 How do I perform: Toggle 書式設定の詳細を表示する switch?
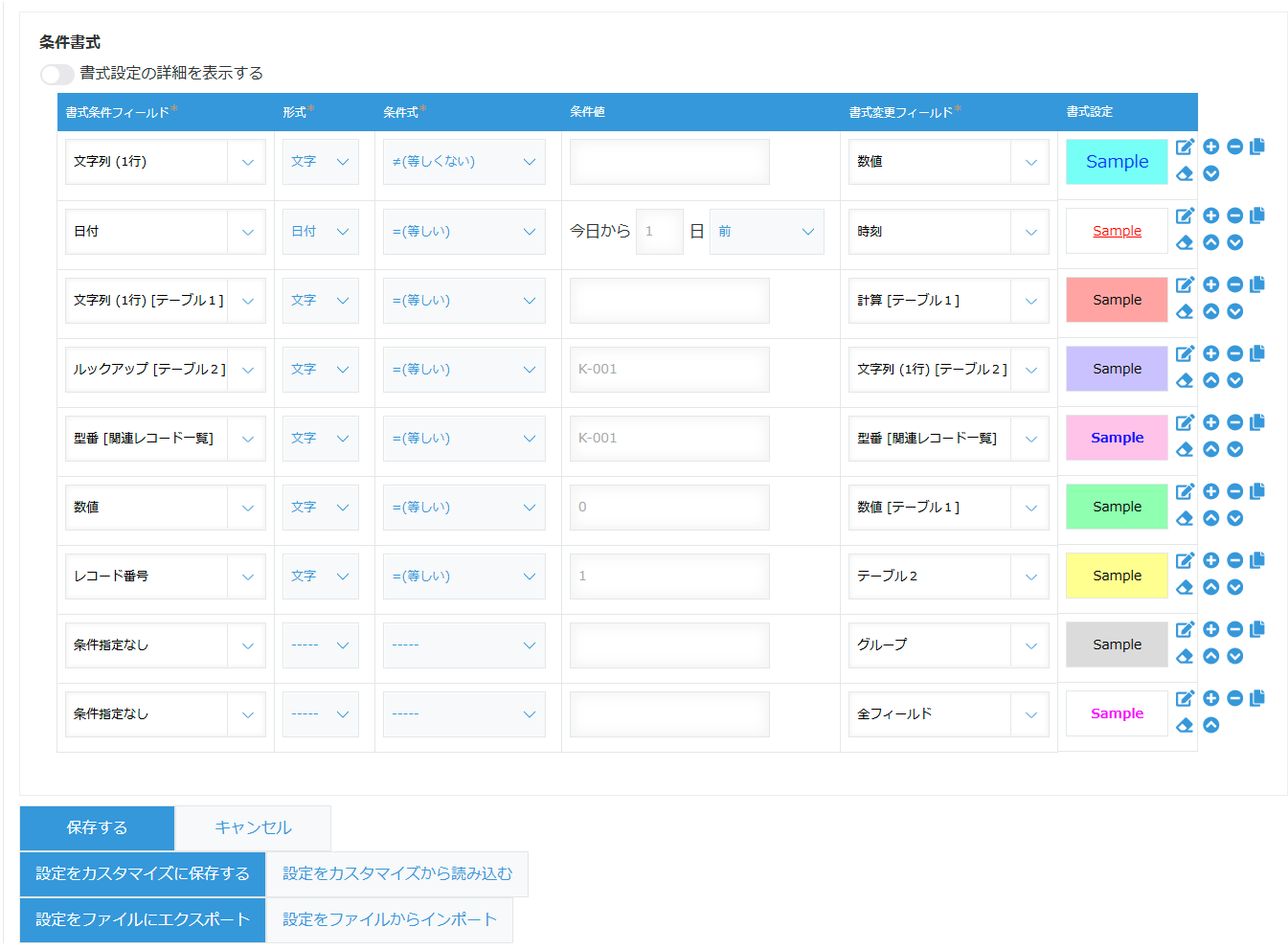[56, 75]
